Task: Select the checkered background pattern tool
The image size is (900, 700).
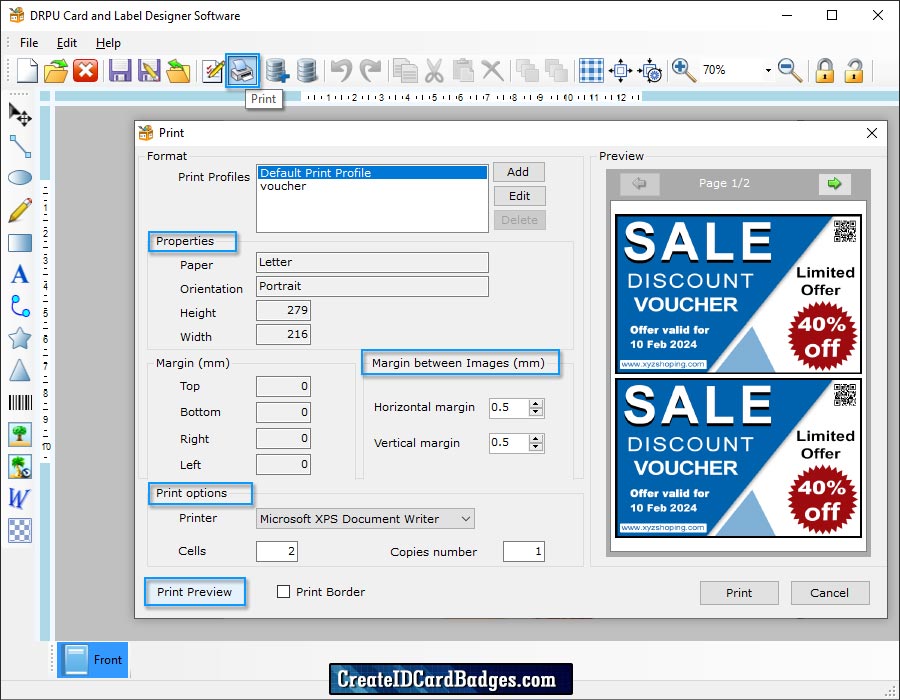Action: [20, 530]
